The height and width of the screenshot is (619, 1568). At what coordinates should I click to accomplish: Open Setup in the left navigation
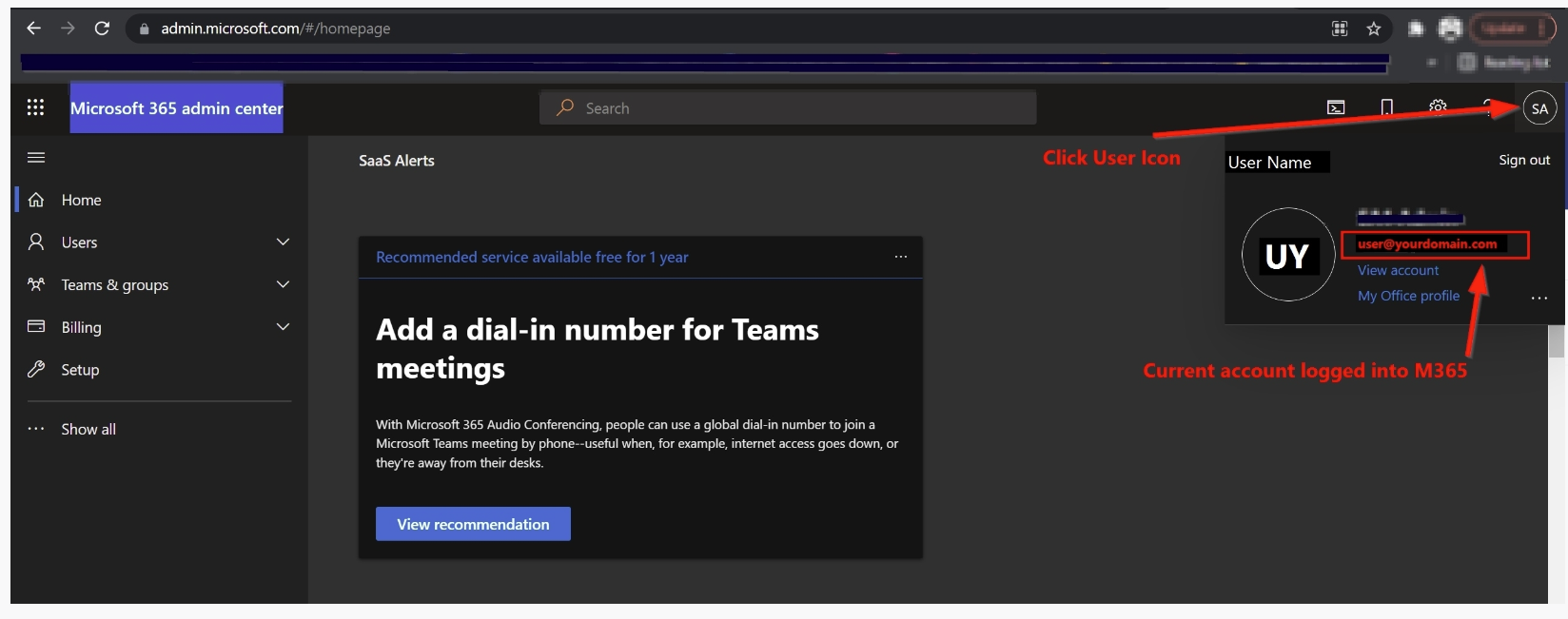pyautogui.click(x=80, y=370)
